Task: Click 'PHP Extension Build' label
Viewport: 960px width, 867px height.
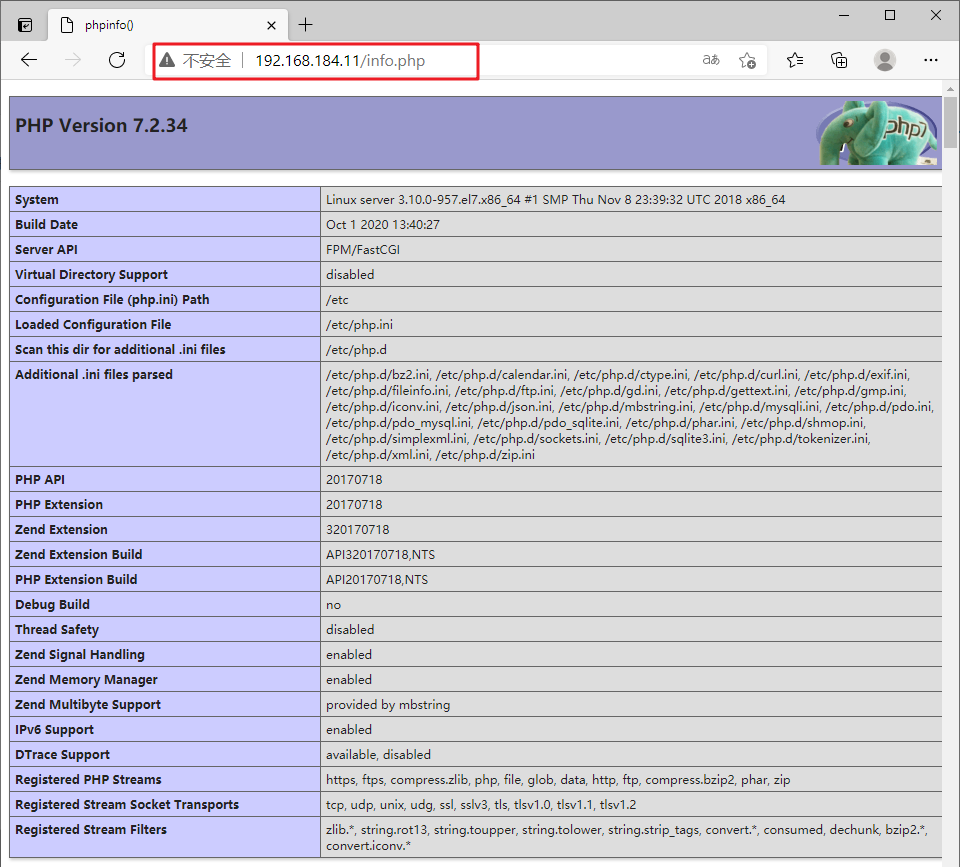Action: (x=76, y=579)
